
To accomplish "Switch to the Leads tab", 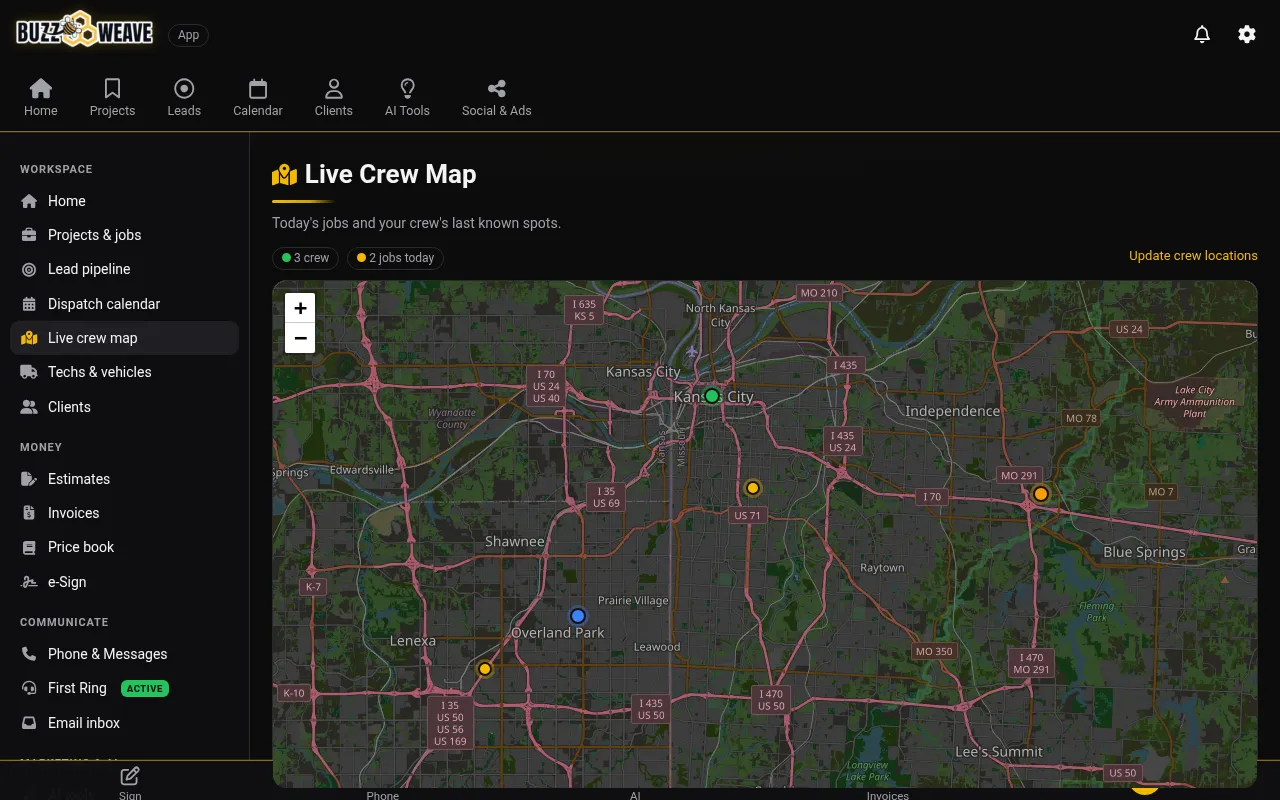I will [184, 98].
